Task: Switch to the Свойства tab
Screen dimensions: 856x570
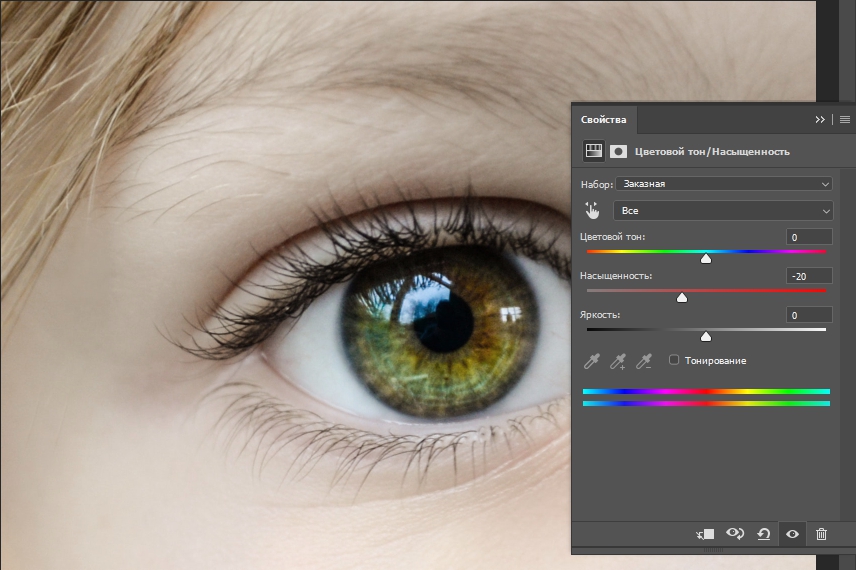Action: (x=603, y=120)
